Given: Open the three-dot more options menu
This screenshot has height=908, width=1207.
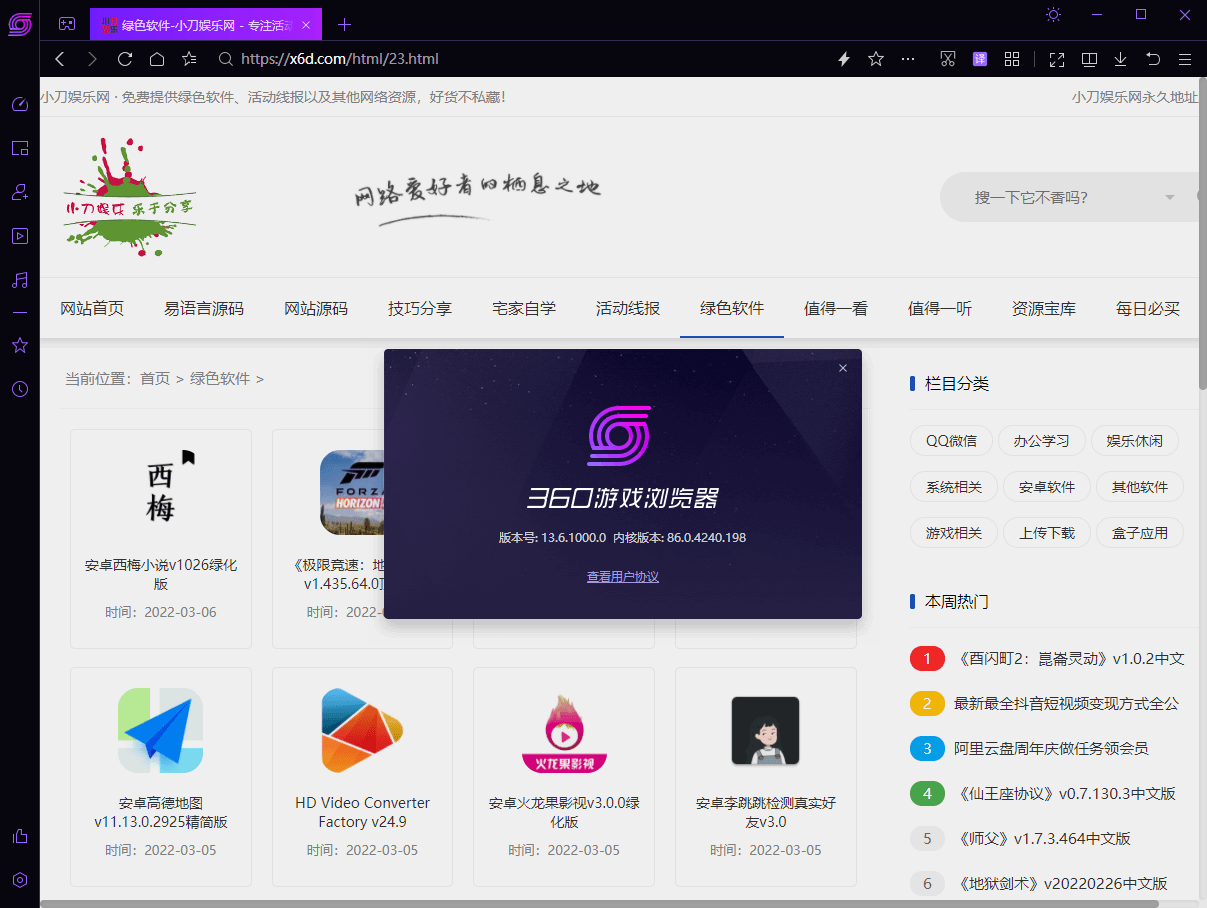Looking at the screenshot, I should [x=908, y=59].
